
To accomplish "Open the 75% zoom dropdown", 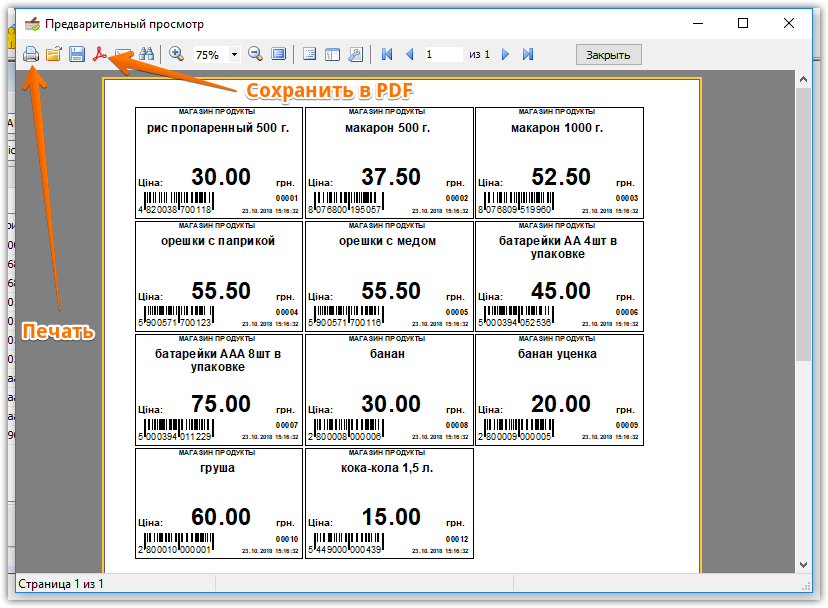I will [235, 54].
